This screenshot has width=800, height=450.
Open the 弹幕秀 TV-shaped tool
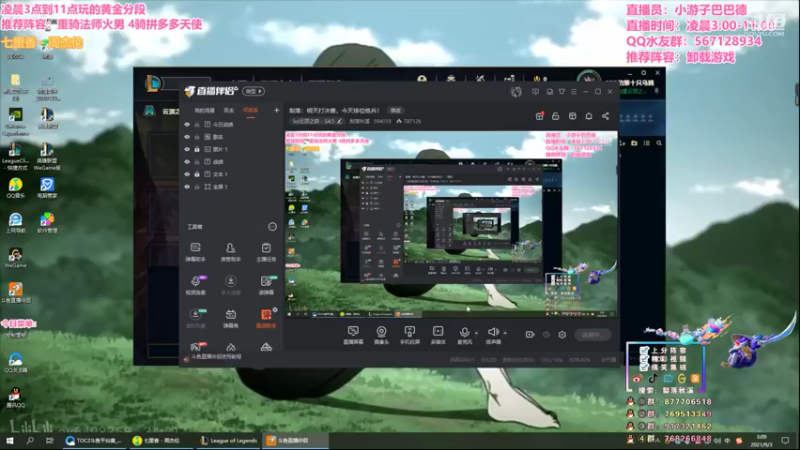(x=231, y=318)
